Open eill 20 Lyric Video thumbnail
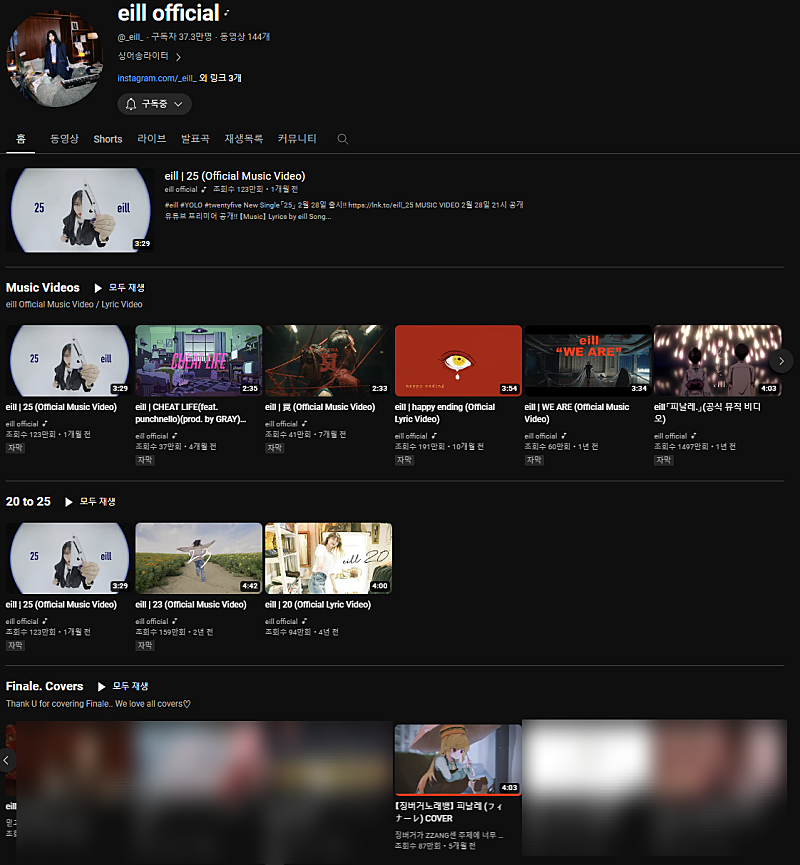This screenshot has height=865, width=800. click(328, 558)
